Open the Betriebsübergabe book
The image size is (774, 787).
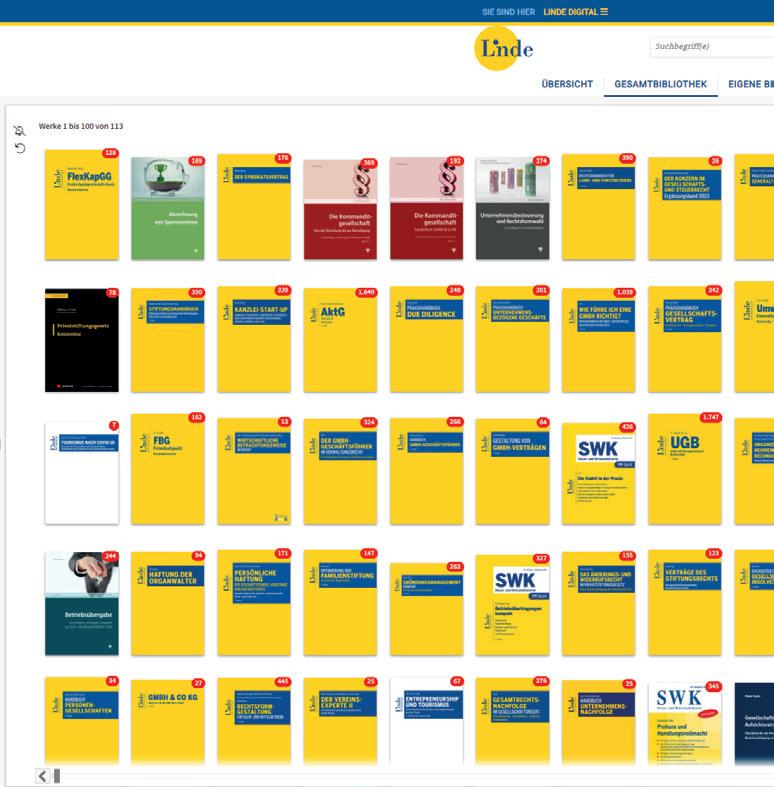[x=82, y=604]
